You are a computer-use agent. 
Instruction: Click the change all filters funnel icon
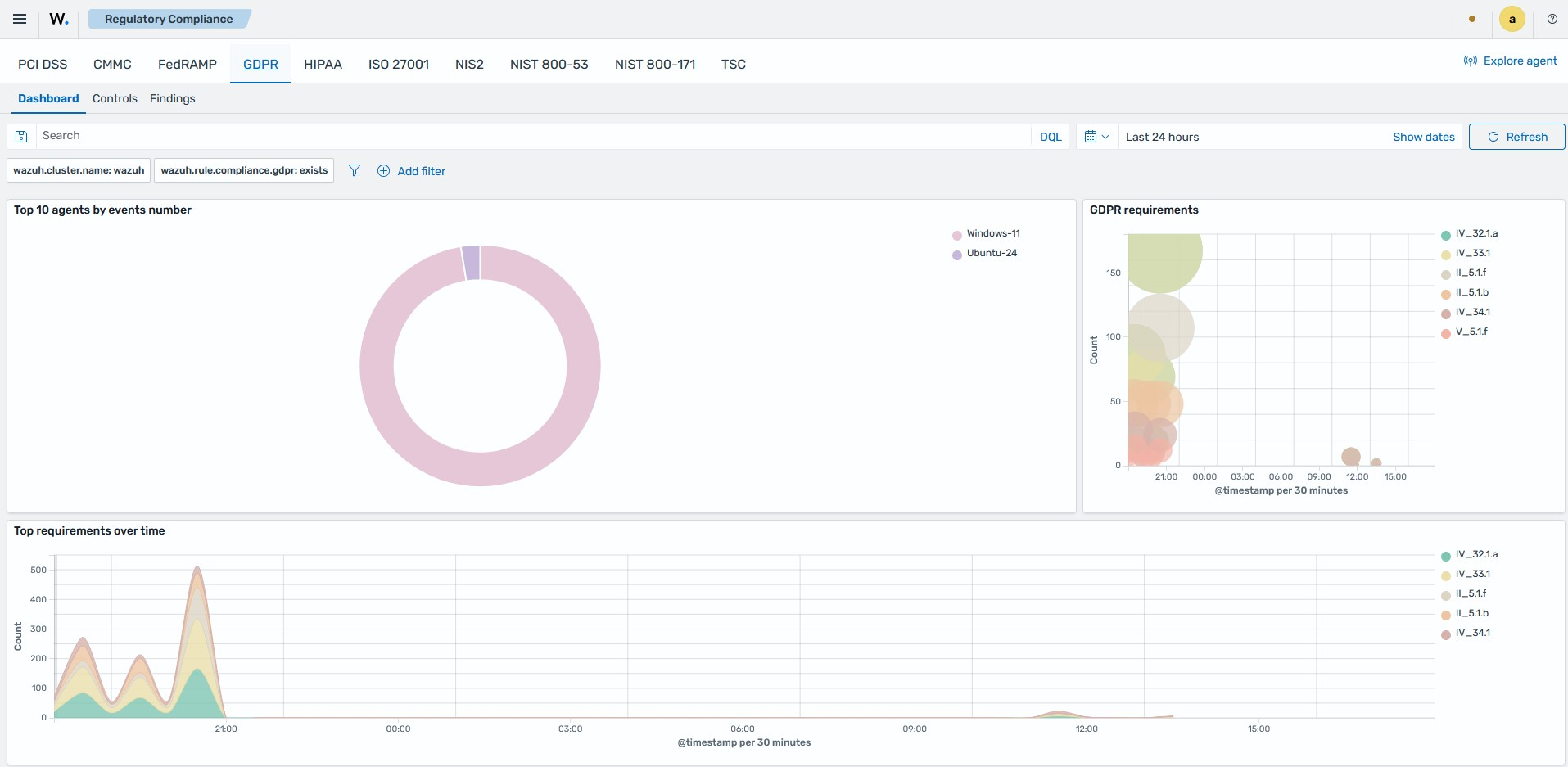point(355,170)
